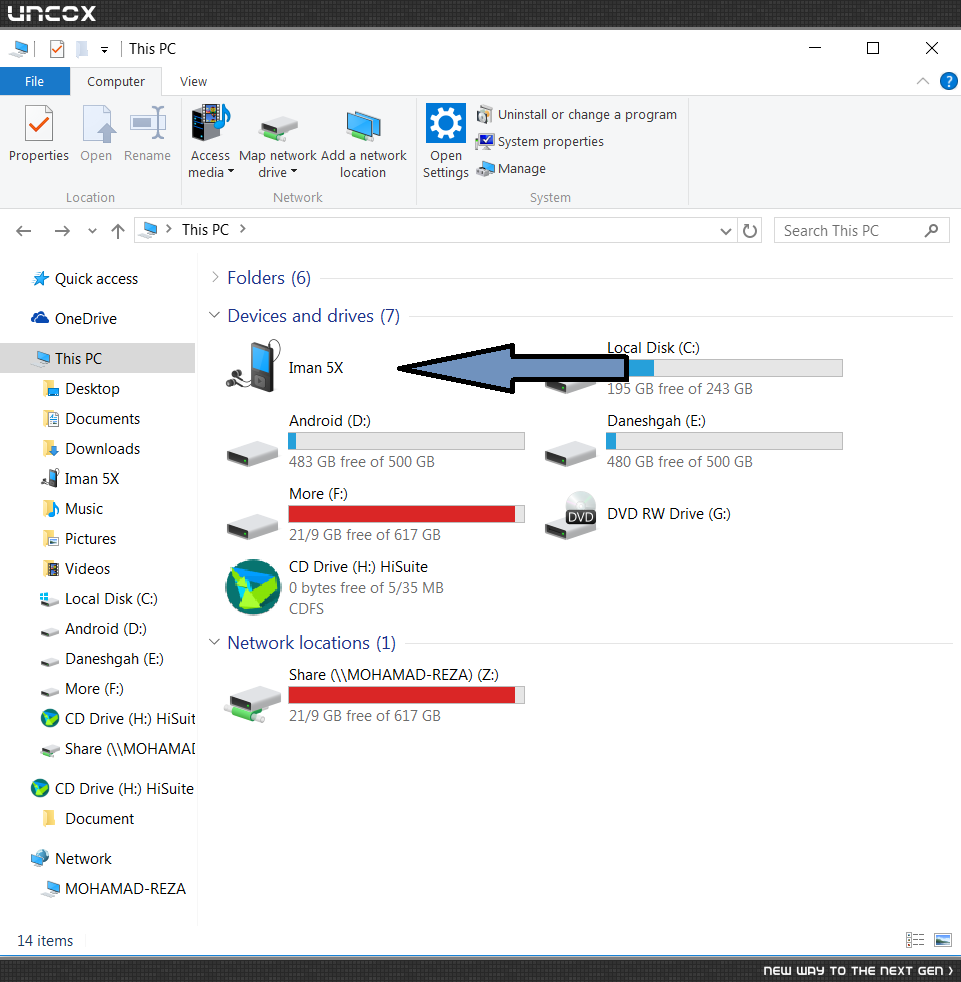Switch to details view in status bar
Image resolution: width=961 pixels, height=982 pixels.
(x=915, y=940)
